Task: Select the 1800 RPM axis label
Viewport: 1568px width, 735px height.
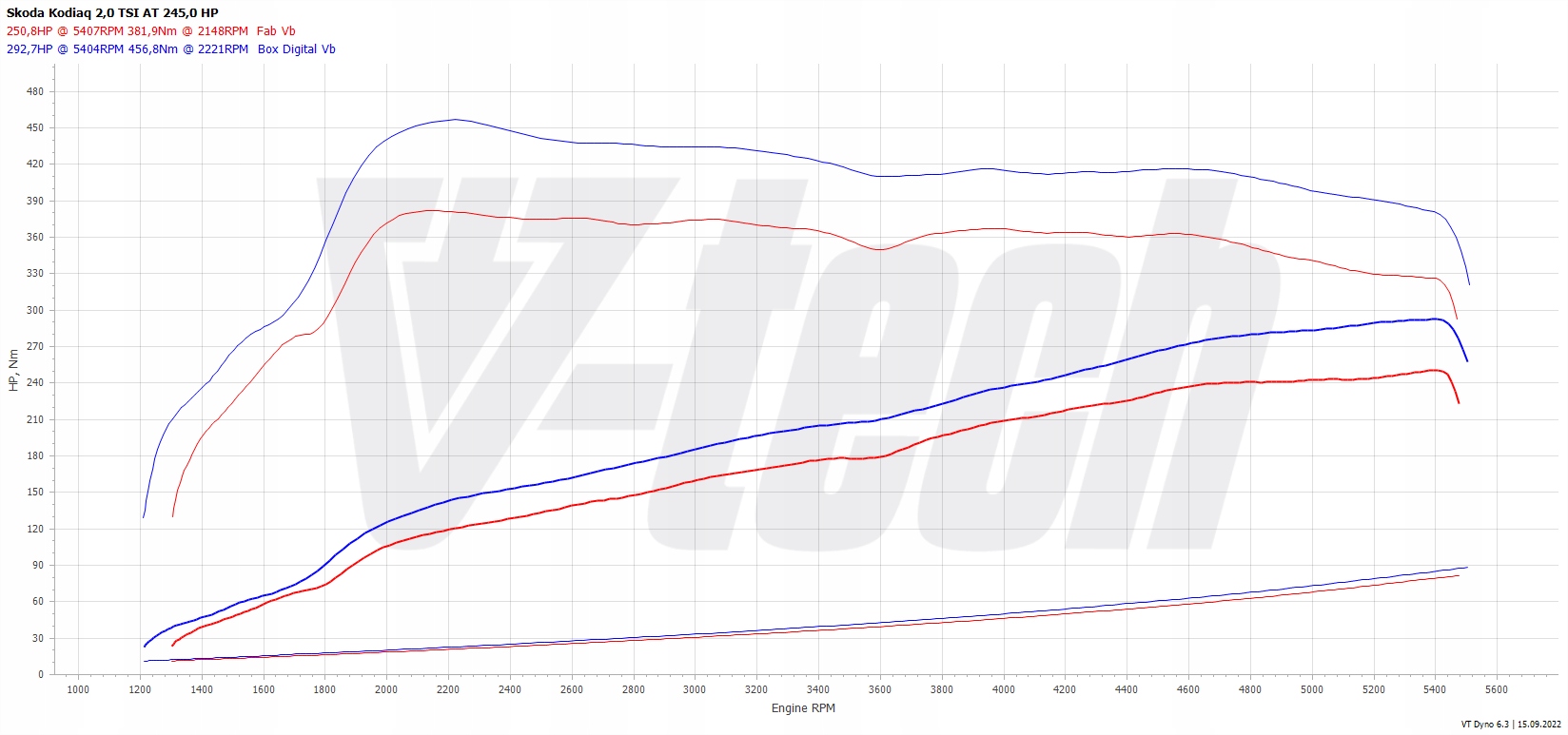Action: tap(324, 689)
